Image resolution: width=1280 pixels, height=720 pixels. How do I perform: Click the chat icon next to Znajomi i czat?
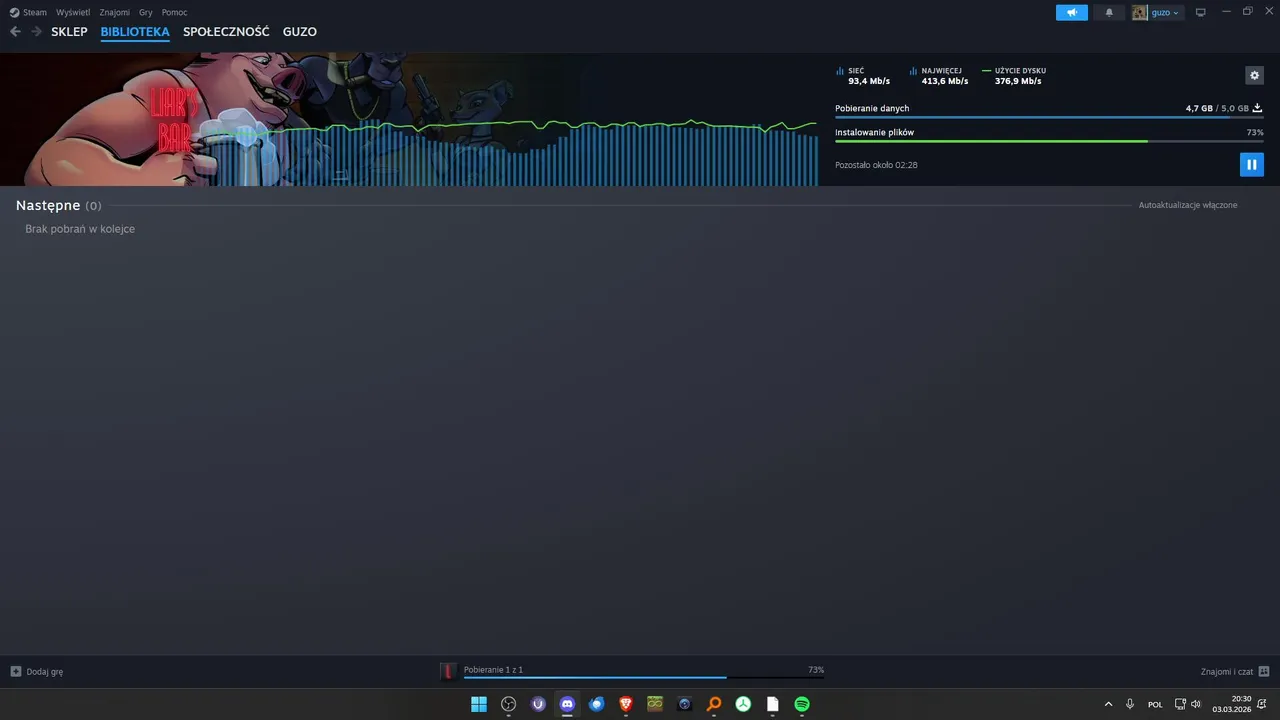[1264, 672]
